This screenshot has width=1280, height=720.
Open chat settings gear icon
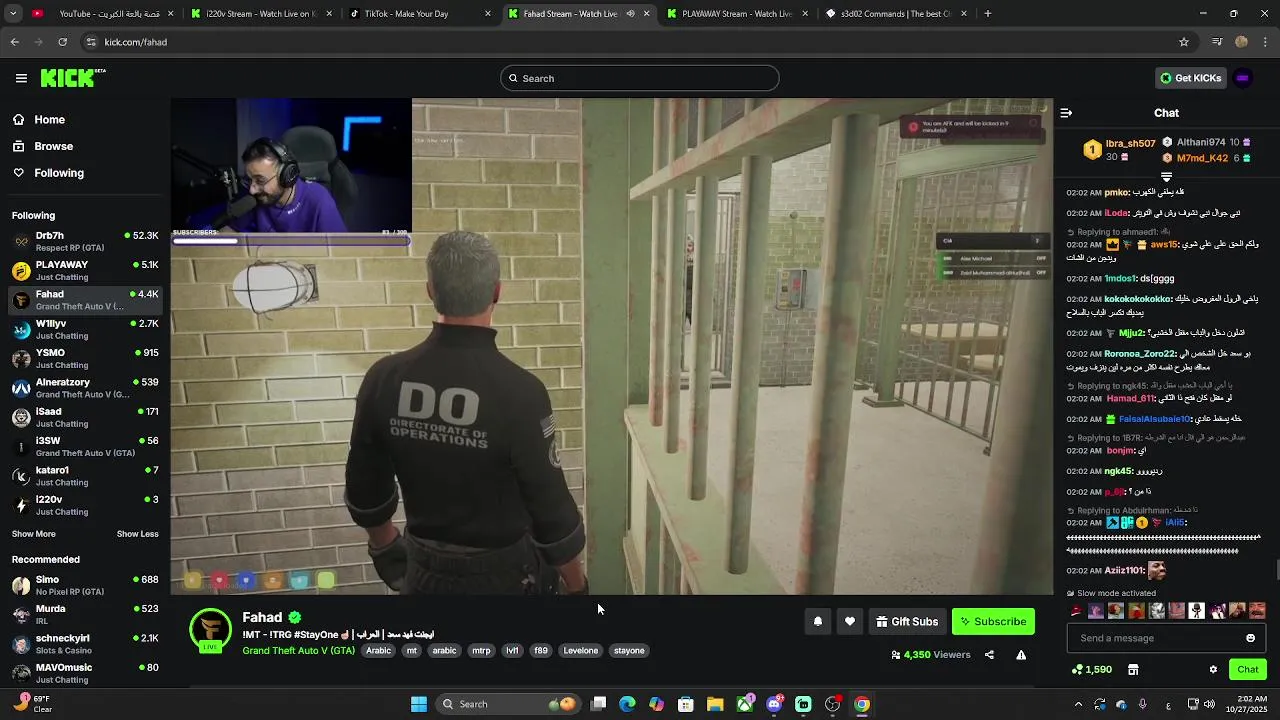point(1213,669)
